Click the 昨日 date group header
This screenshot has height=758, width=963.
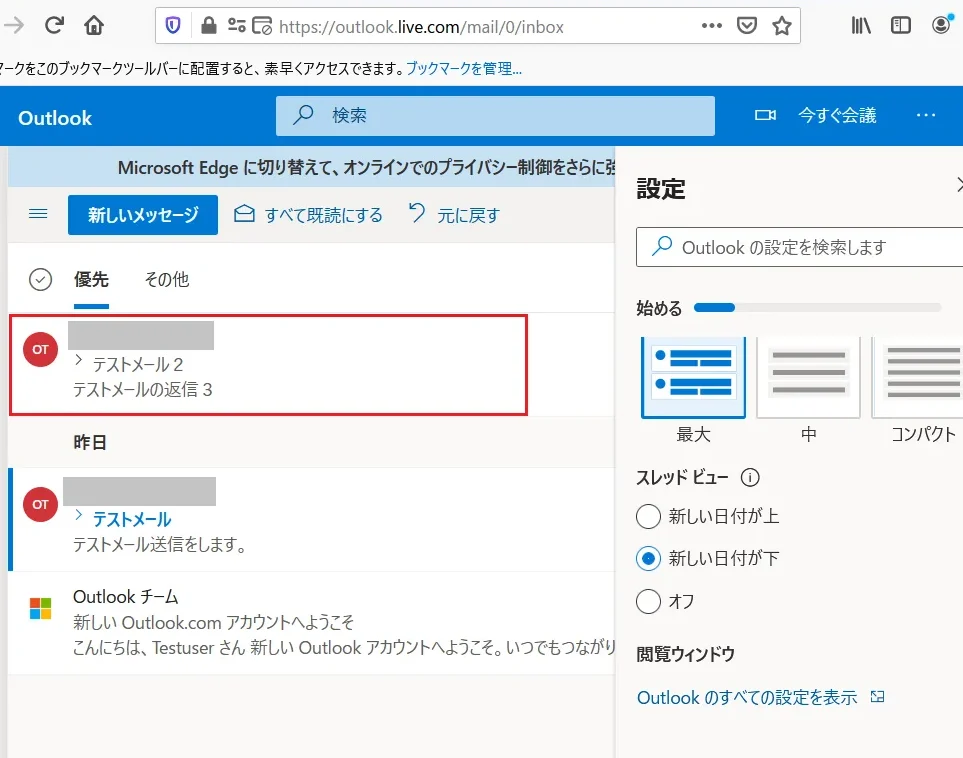coord(90,442)
